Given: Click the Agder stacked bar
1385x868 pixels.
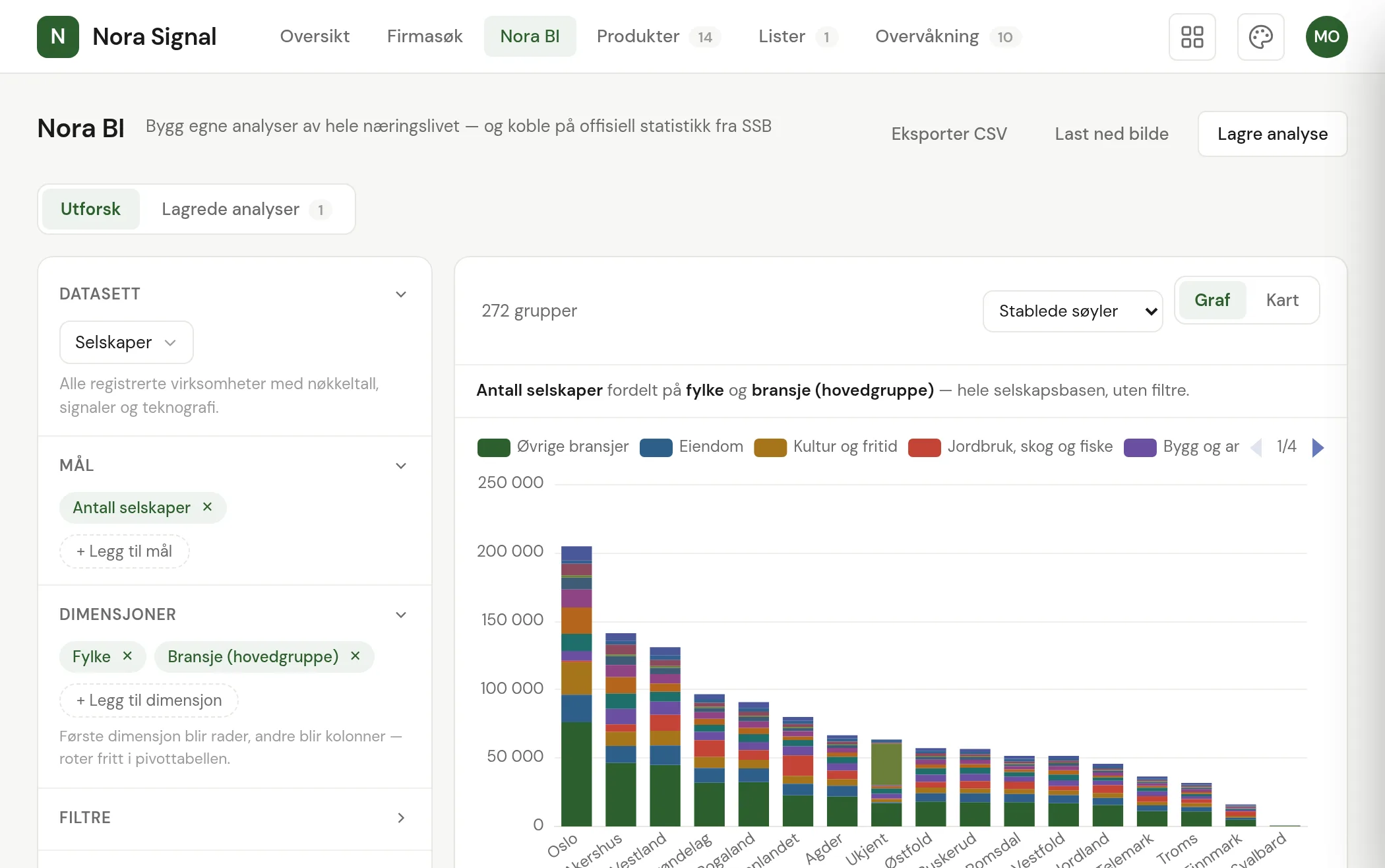Looking at the screenshot, I should click(842, 781).
